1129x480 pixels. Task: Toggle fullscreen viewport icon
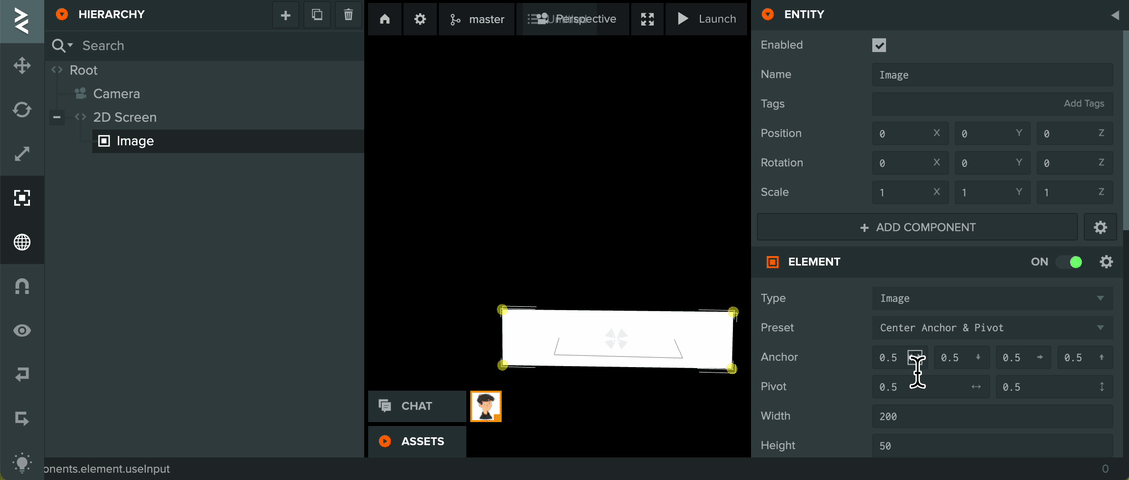coord(647,19)
